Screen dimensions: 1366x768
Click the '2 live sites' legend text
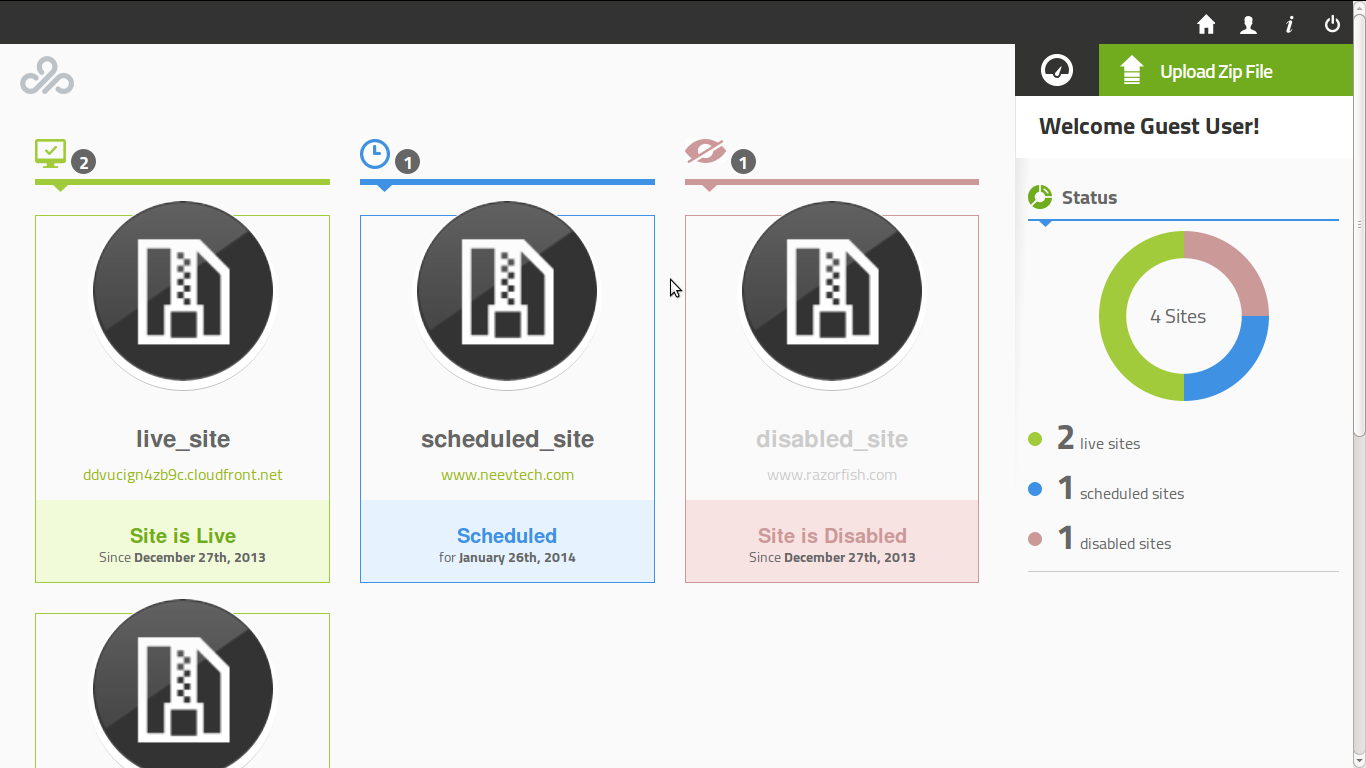click(x=1098, y=439)
